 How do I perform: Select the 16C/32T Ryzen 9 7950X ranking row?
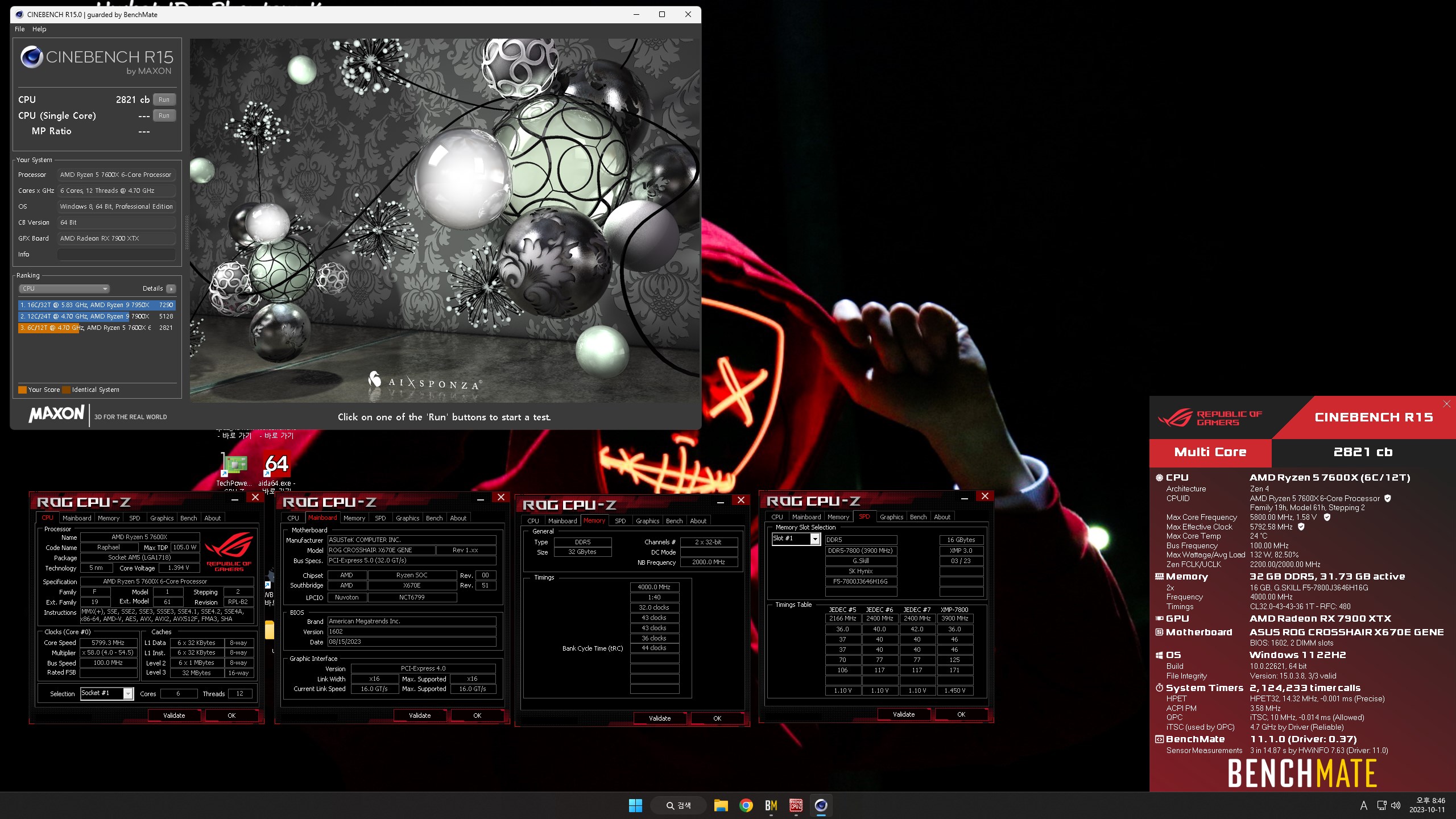[97, 305]
